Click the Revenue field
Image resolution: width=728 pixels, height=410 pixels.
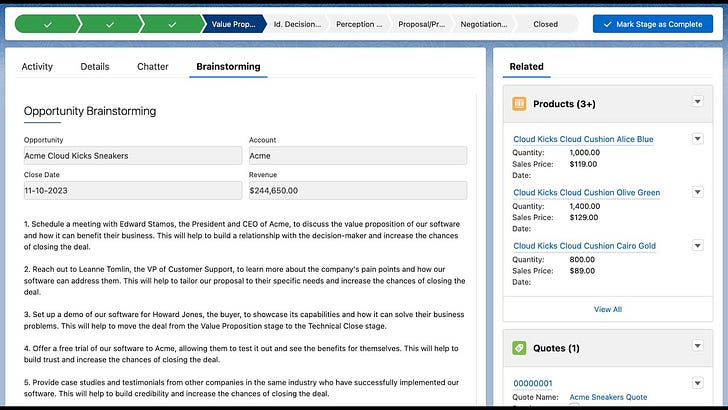358,190
